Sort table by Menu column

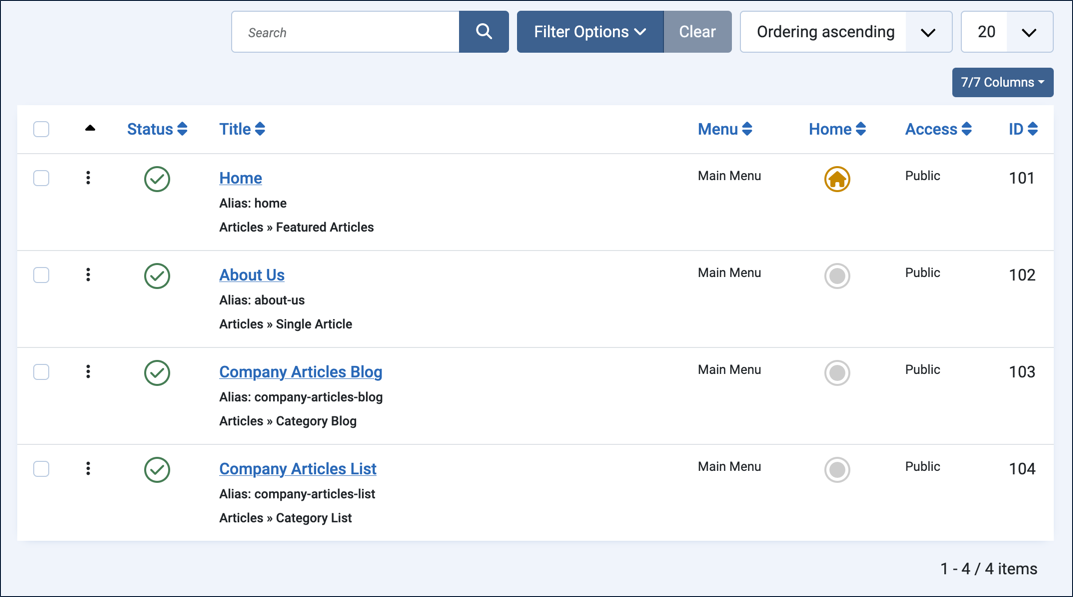(725, 129)
